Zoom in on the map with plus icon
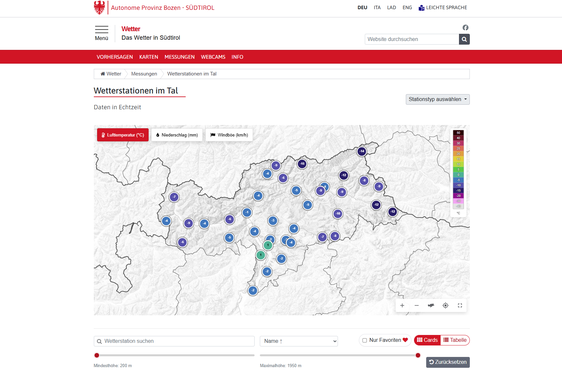The width and height of the screenshot is (562, 374). coord(402,306)
